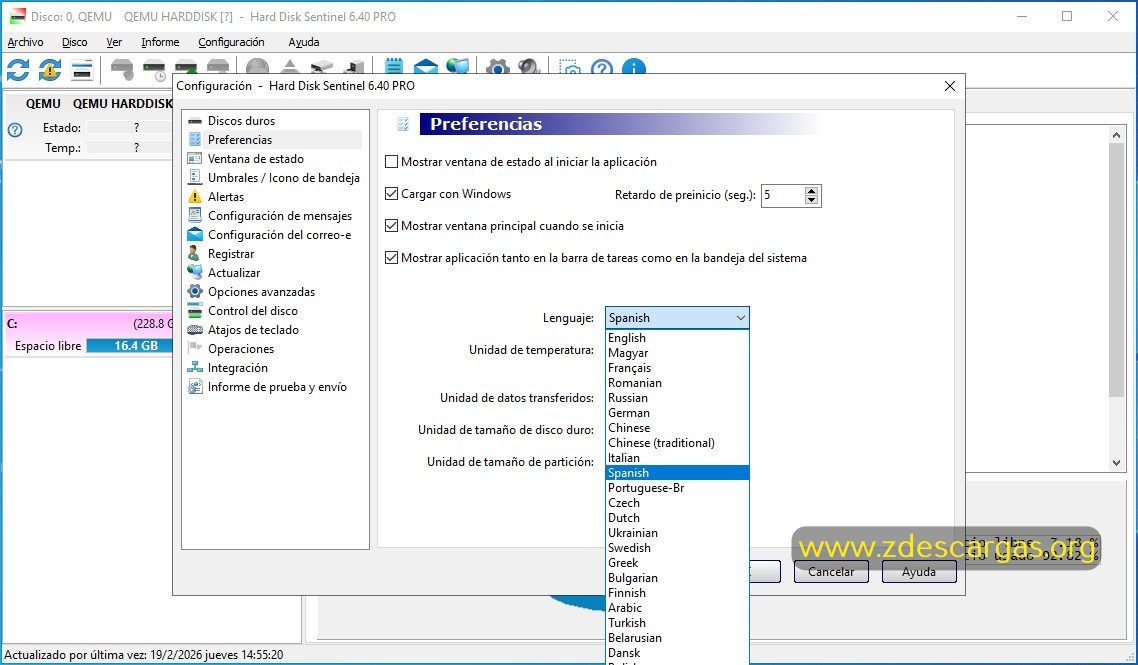Open the Informe menu
The image size is (1138, 665).
pyautogui.click(x=160, y=42)
